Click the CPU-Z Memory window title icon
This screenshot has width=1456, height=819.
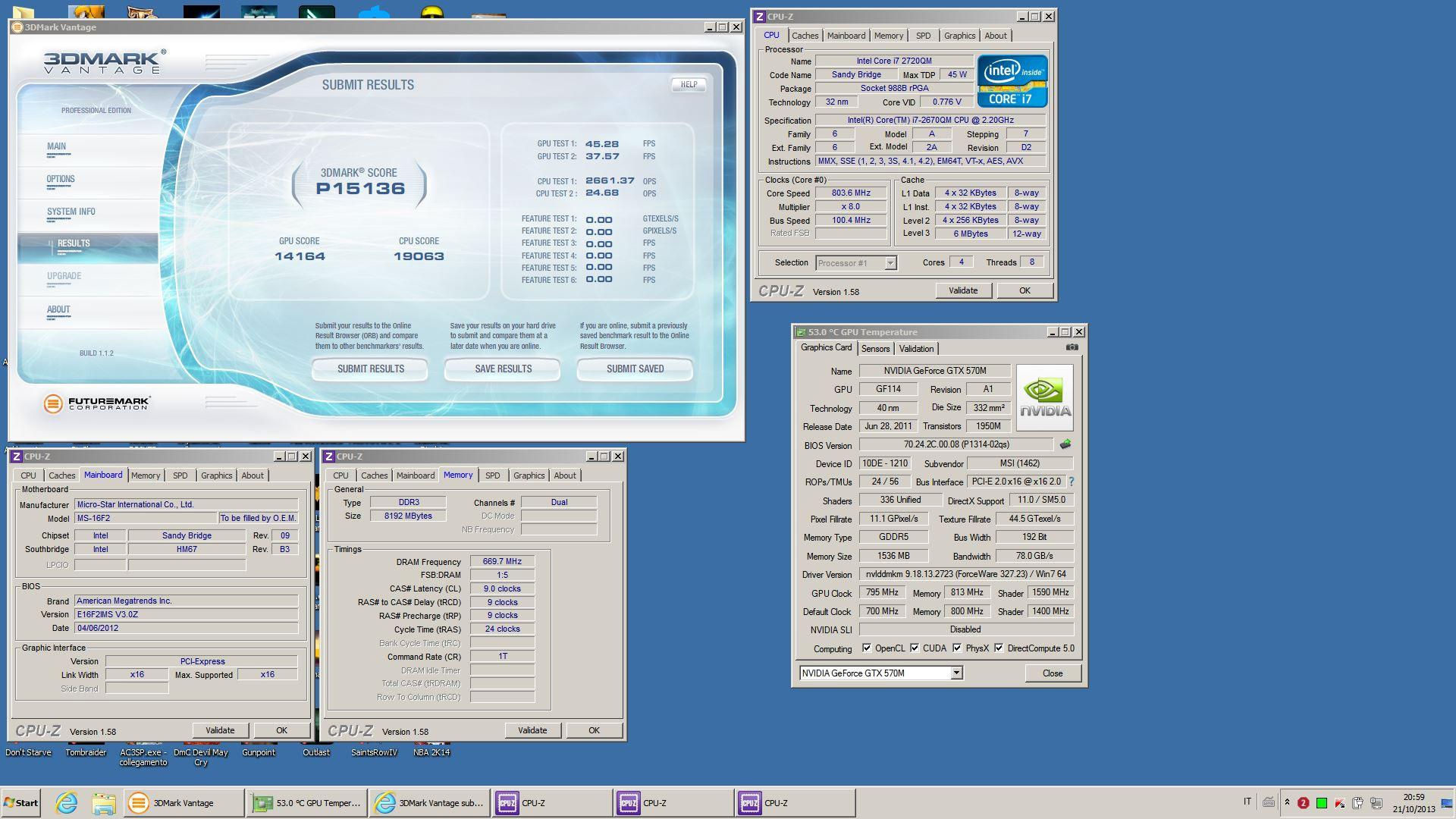coord(328,457)
